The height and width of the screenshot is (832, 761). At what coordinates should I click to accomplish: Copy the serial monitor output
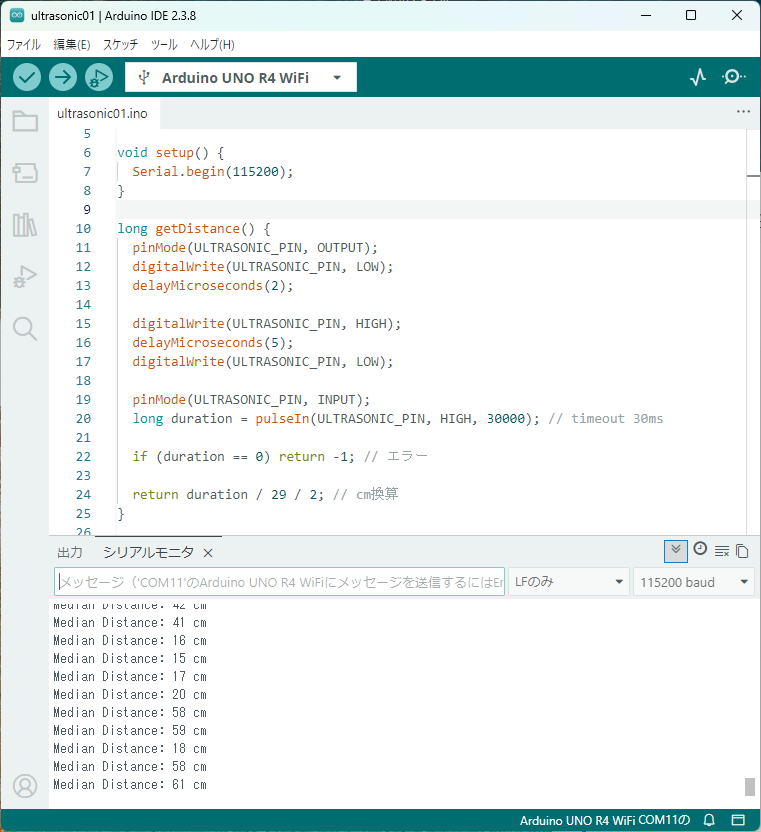point(742,551)
